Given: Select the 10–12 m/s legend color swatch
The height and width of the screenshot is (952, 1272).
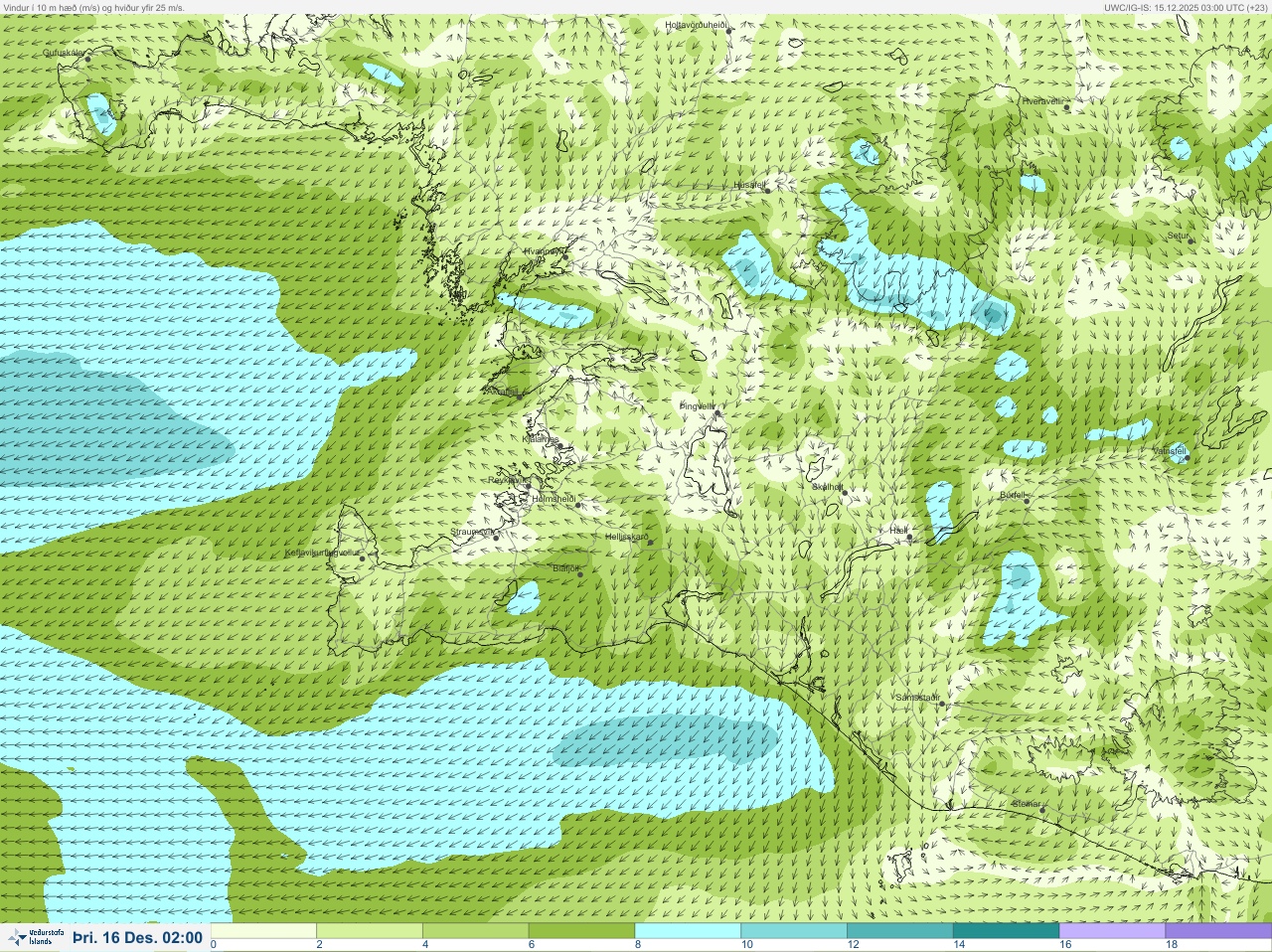Looking at the screenshot, I should coord(794,931).
